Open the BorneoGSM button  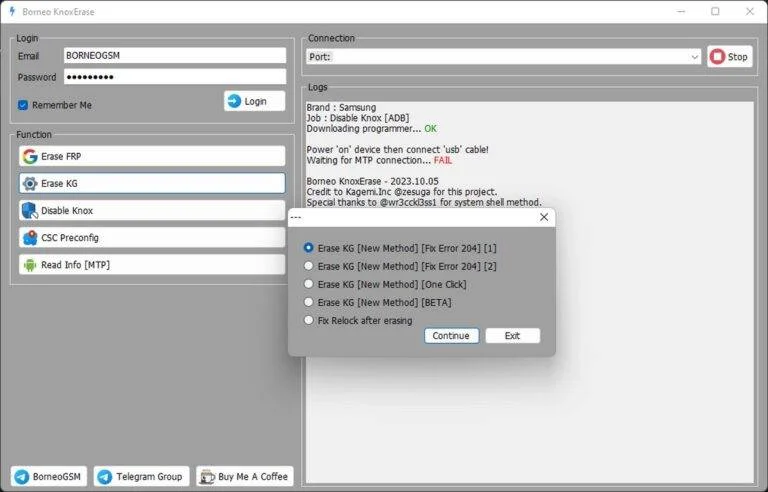pos(48,476)
